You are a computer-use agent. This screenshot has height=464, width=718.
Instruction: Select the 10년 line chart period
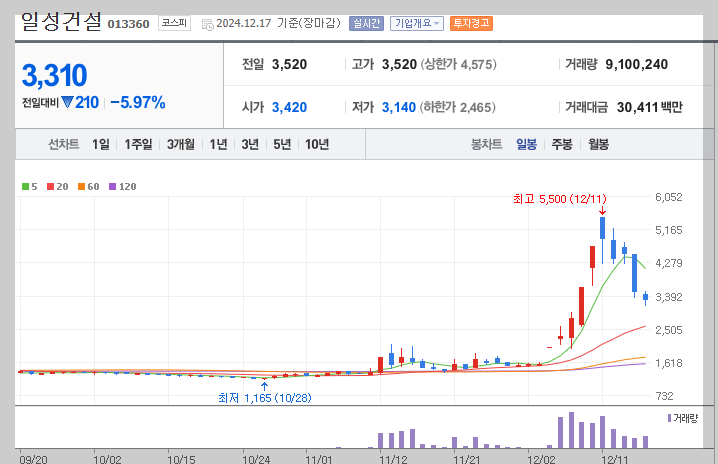pos(317,144)
